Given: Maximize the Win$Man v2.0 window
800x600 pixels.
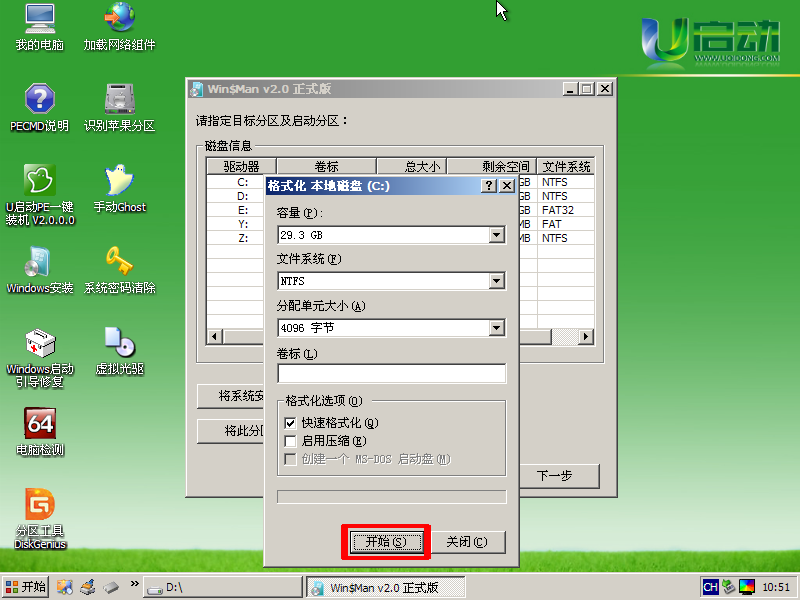Looking at the screenshot, I should tap(587, 89).
